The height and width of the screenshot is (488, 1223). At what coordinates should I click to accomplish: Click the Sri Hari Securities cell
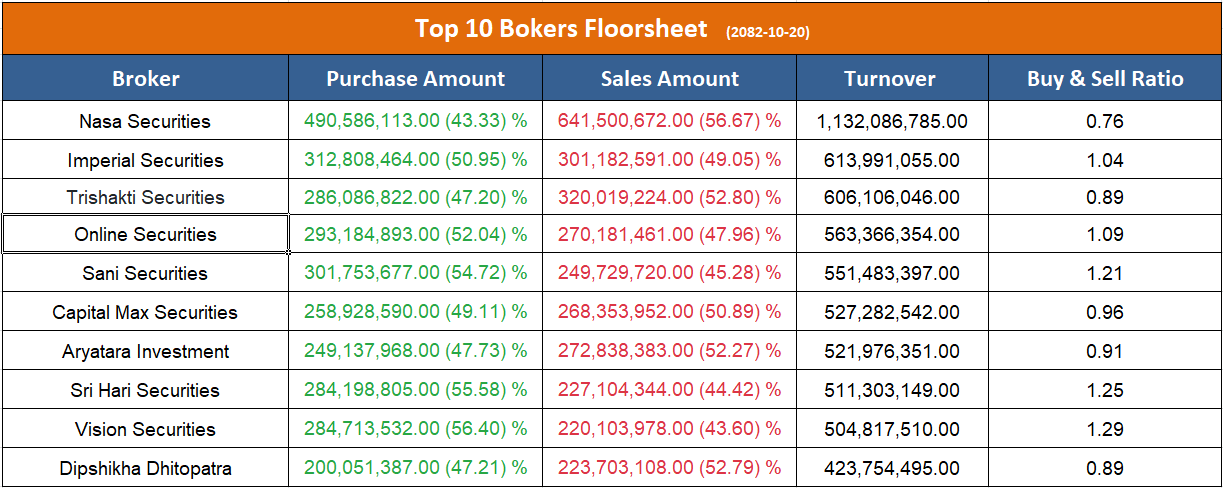(x=146, y=391)
